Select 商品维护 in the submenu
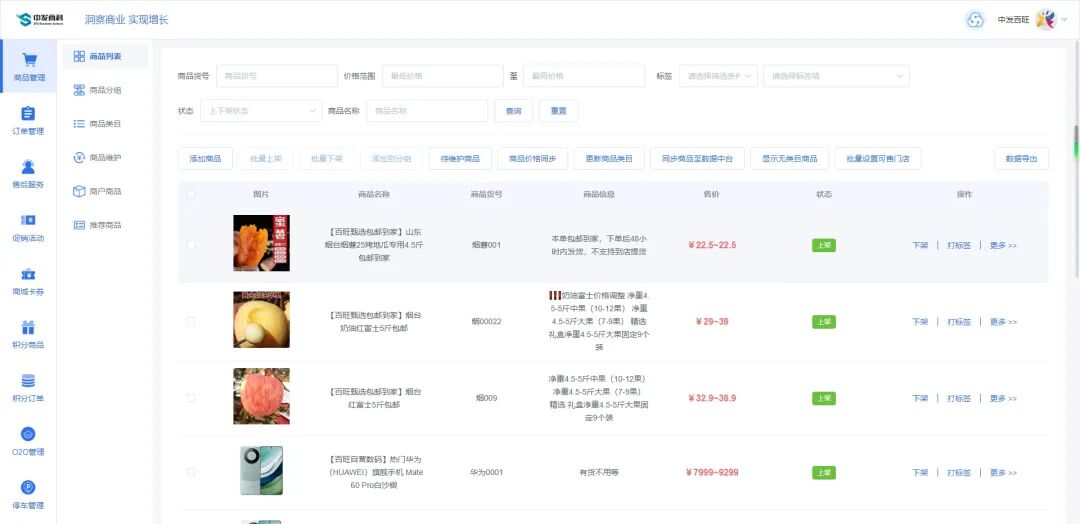This screenshot has width=1080, height=524. pos(105,158)
